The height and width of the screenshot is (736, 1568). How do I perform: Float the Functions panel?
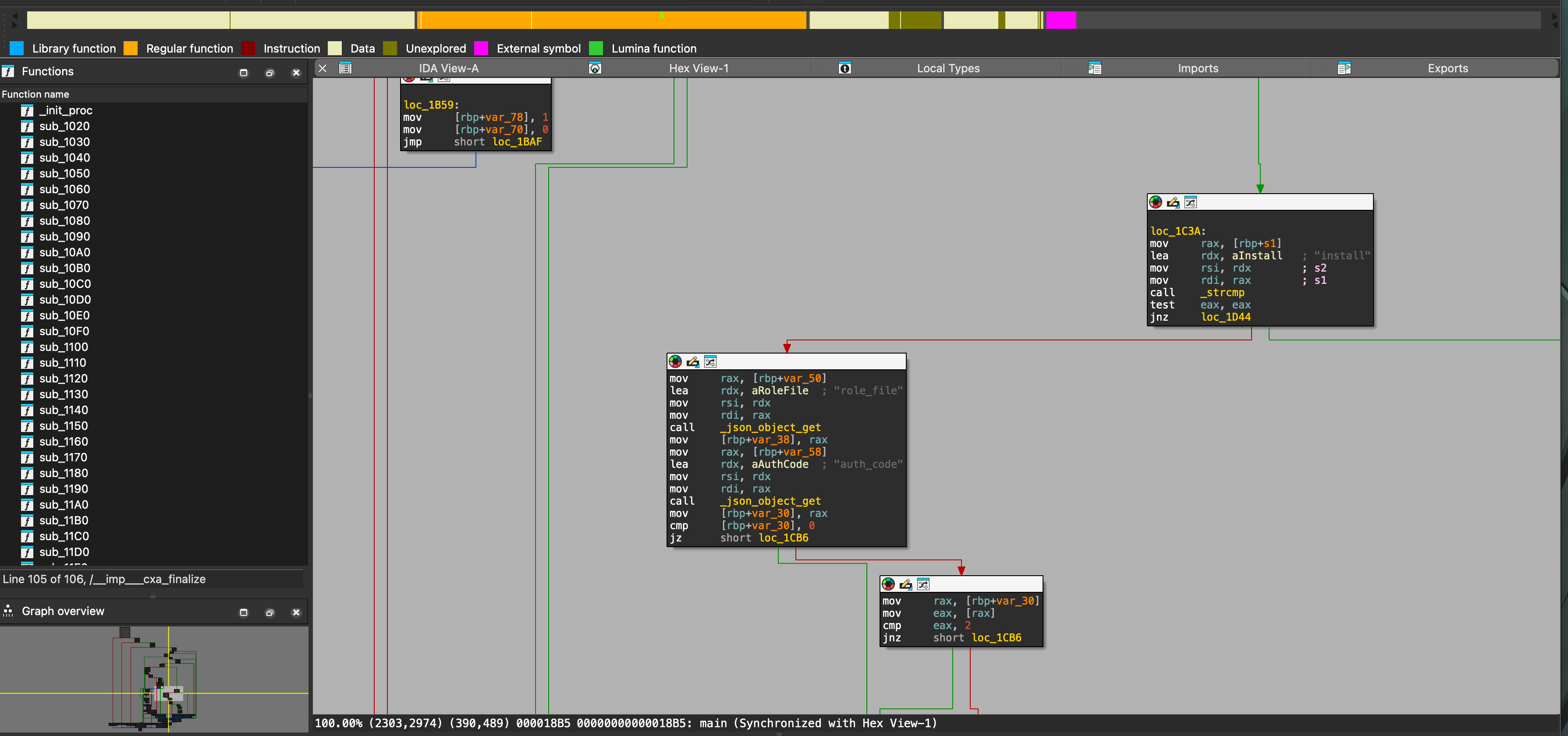click(270, 73)
